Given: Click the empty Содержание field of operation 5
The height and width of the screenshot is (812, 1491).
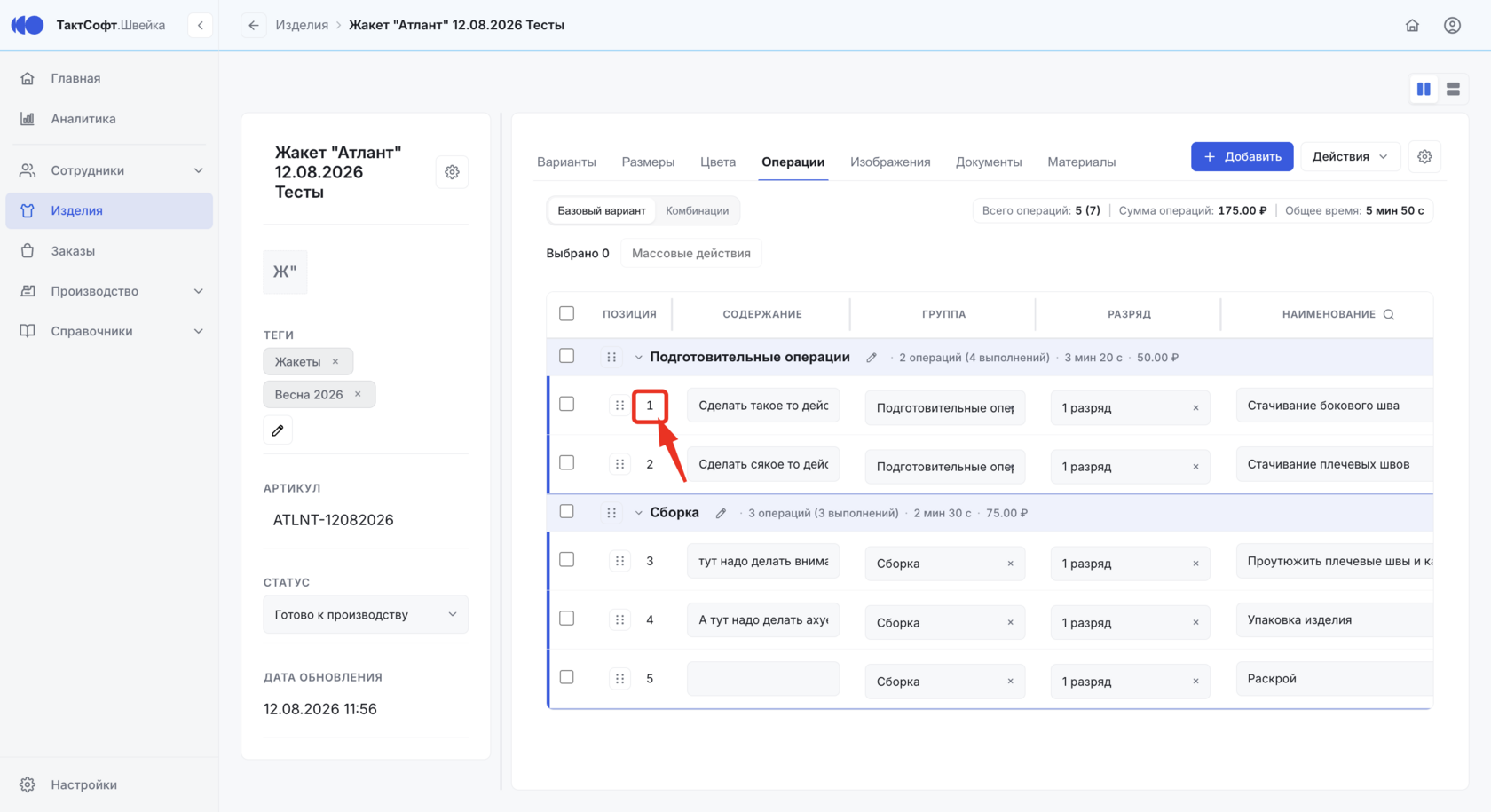Looking at the screenshot, I should click(763, 679).
